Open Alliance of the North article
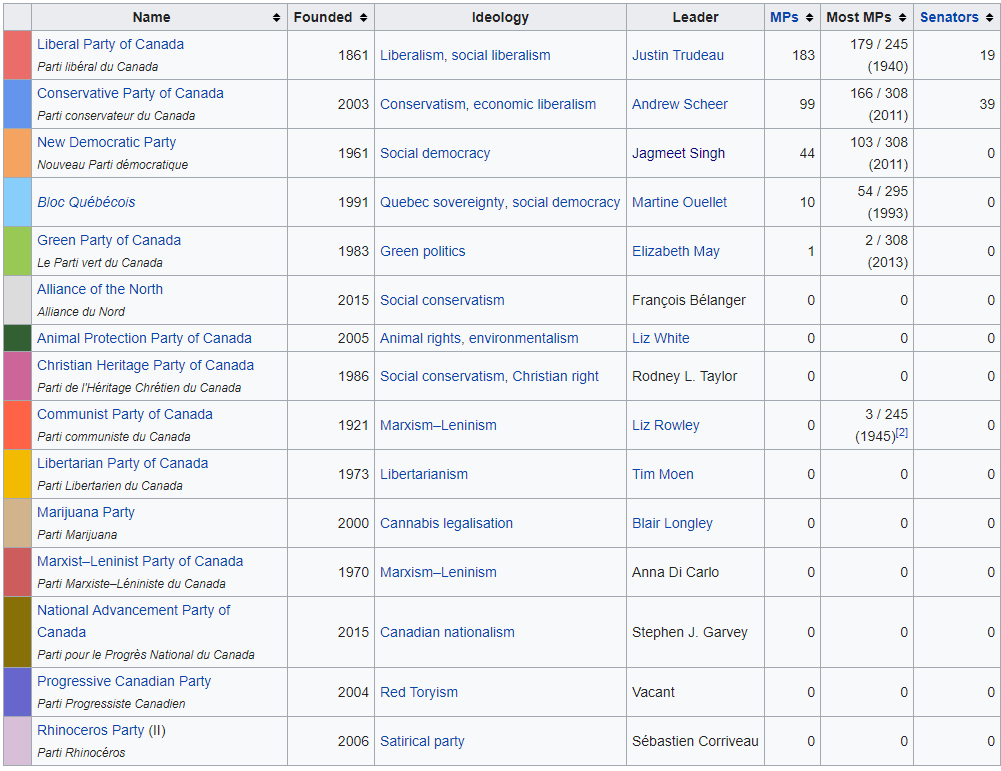Viewport: 1001px width, 771px height. 100,290
